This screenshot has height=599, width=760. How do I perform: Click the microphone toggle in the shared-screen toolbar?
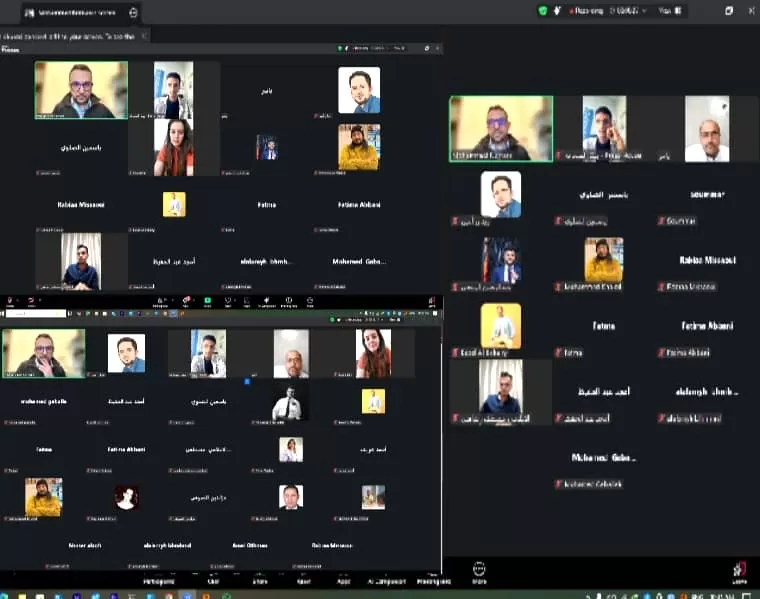(x=10, y=301)
